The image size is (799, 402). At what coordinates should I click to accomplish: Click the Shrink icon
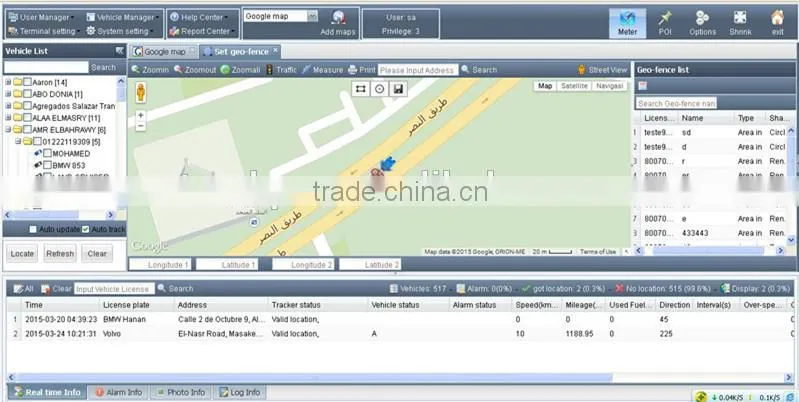click(740, 23)
